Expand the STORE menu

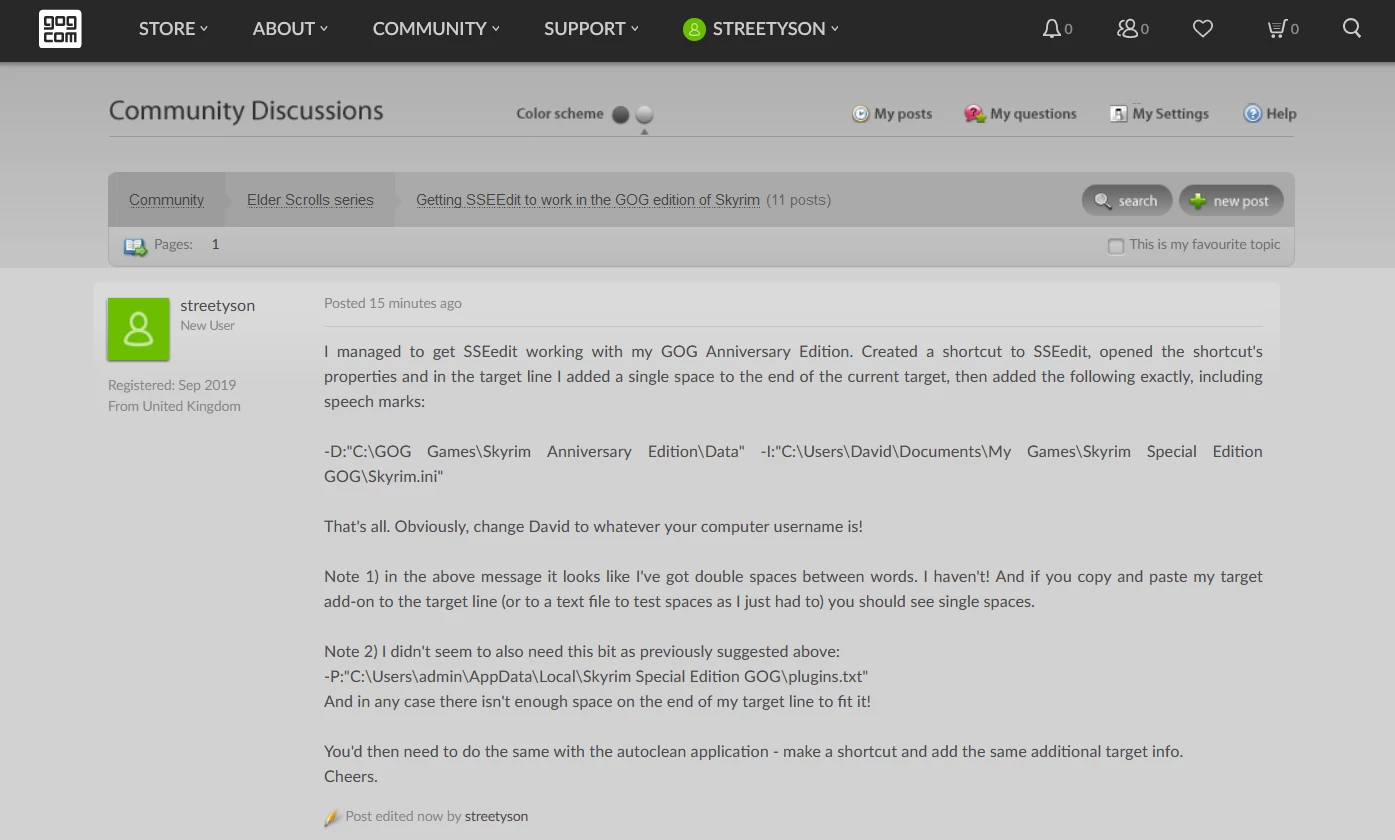pyautogui.click(x=173, y=29)
